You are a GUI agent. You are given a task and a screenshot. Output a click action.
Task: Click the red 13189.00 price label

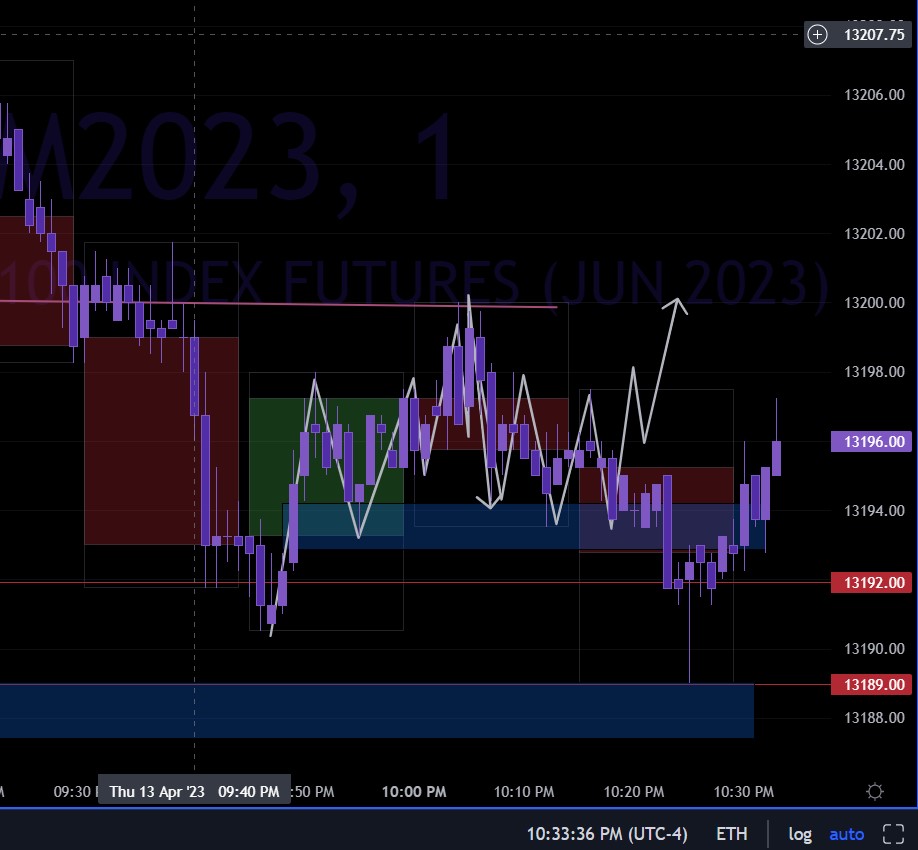(x=871, y=684)
